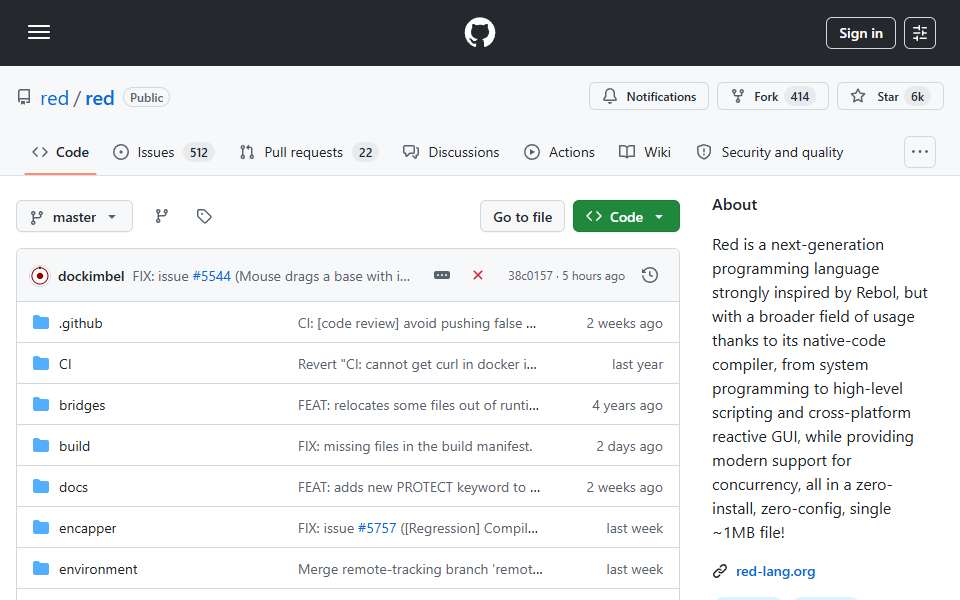The image size is (960, 600).
Task: Click the Fork count 414
Action: pos(800,97)
